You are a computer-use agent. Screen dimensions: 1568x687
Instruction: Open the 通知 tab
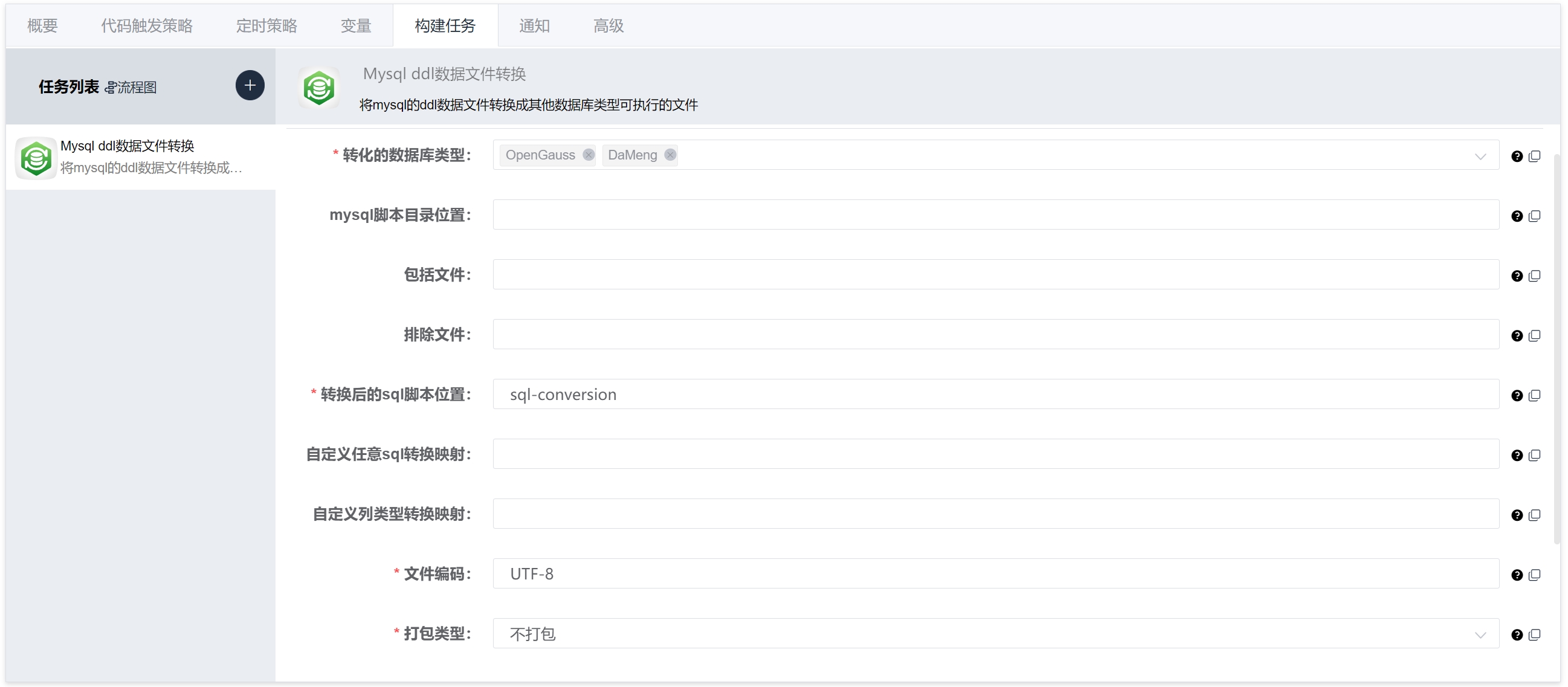click(x=534, y=25)
